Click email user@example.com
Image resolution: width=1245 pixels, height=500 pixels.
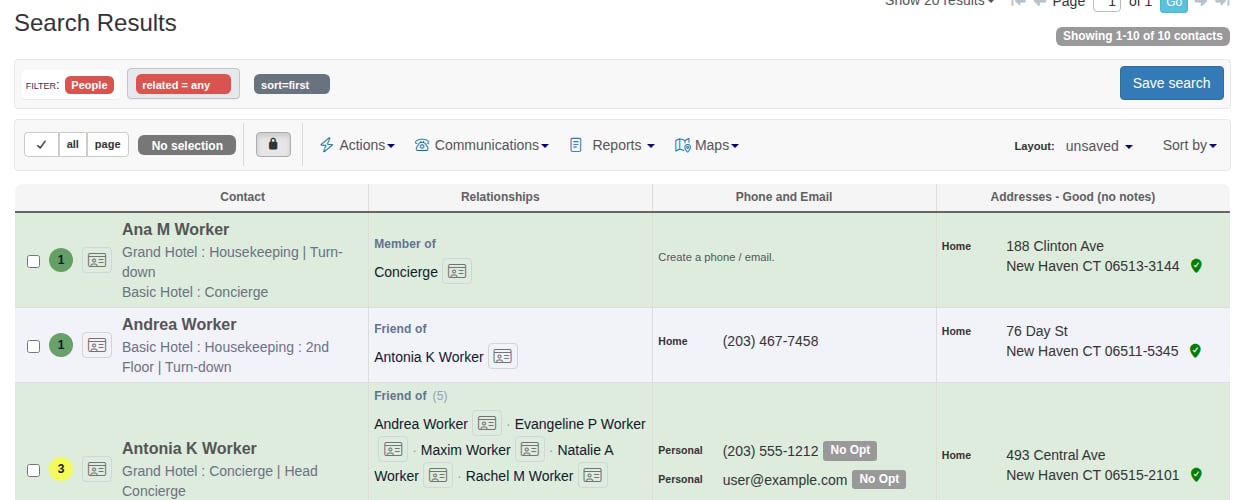[x=785, y=480]
